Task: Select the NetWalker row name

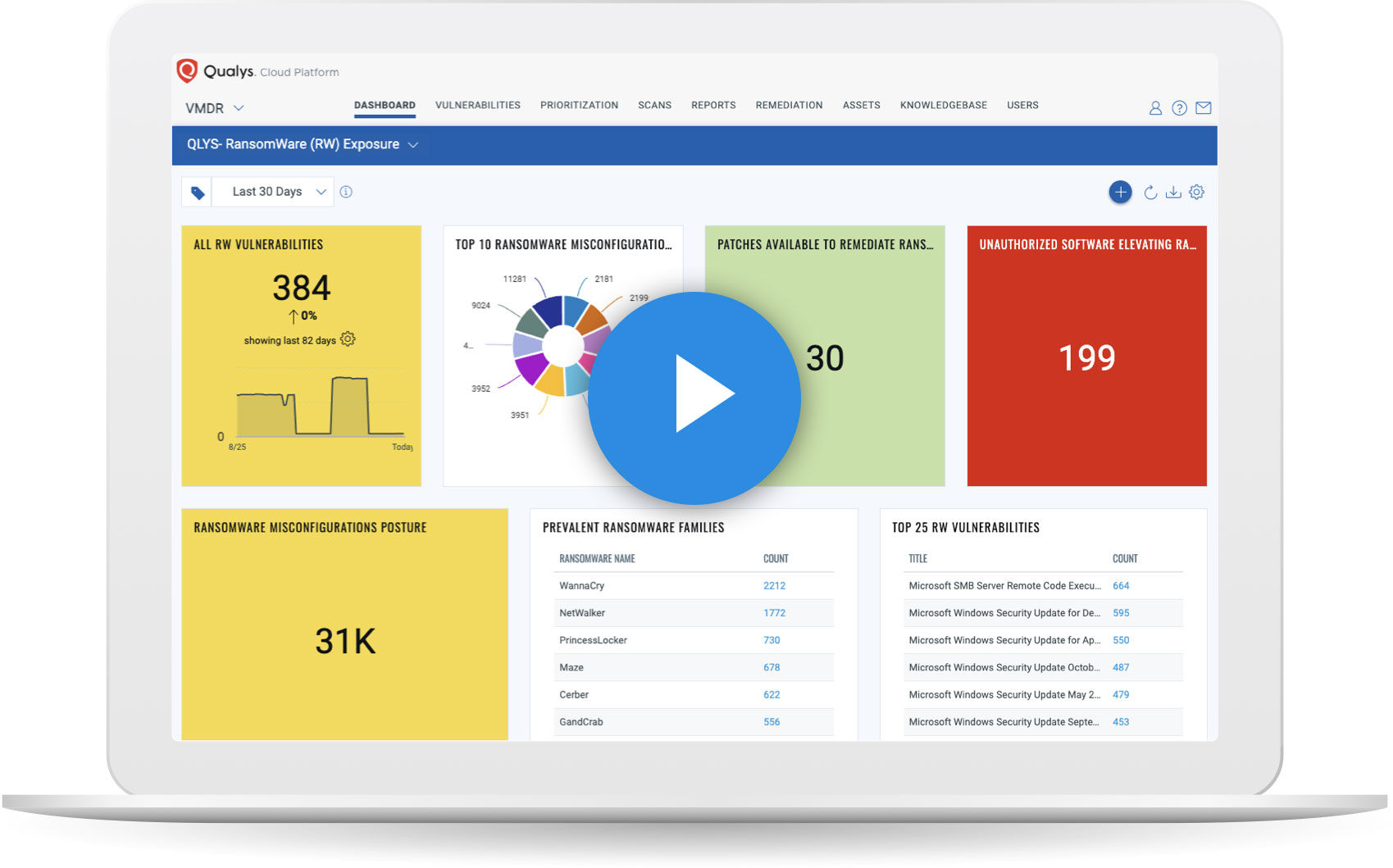Action: 581,613
